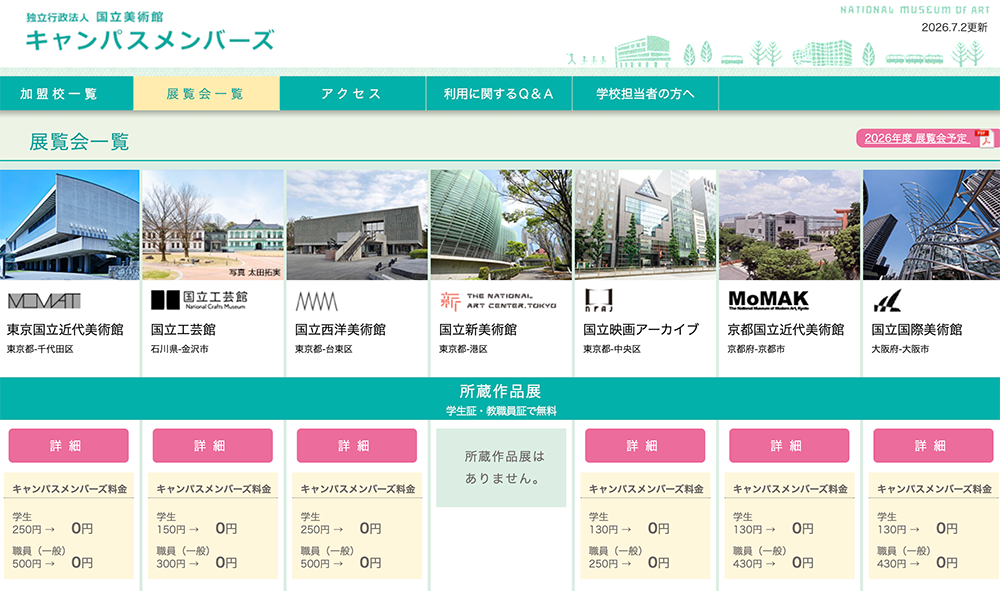Click 詳細 button for 国立工芸館
Screen dimensions: 1000x591
[x=212, y=445]
